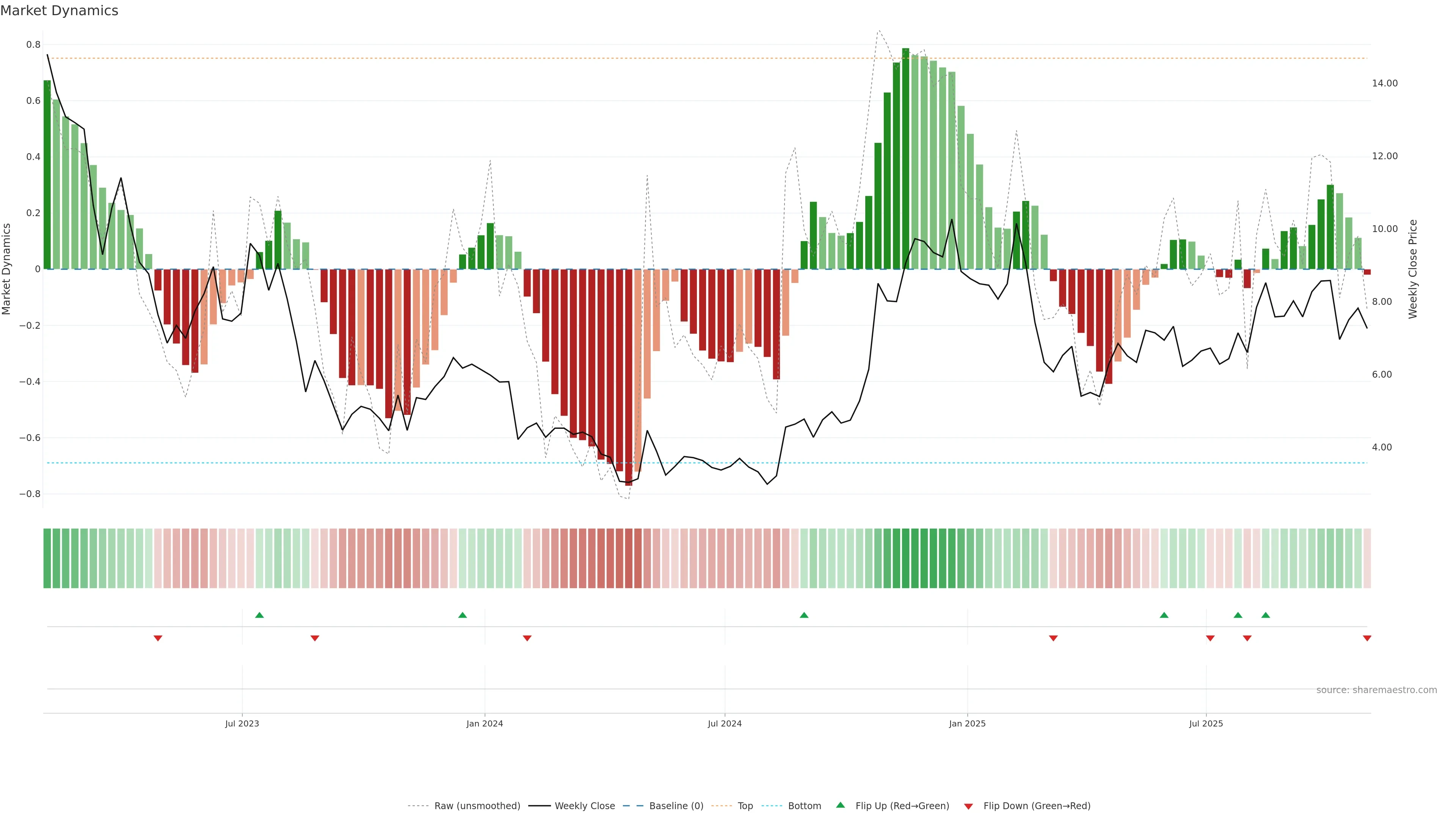Image resolution: width=1456 pixels, height=819 pixels.
Task: Click the first green flip-up triangle after Jul 2023
Action: pyautogui.click(x=259, y=615)
